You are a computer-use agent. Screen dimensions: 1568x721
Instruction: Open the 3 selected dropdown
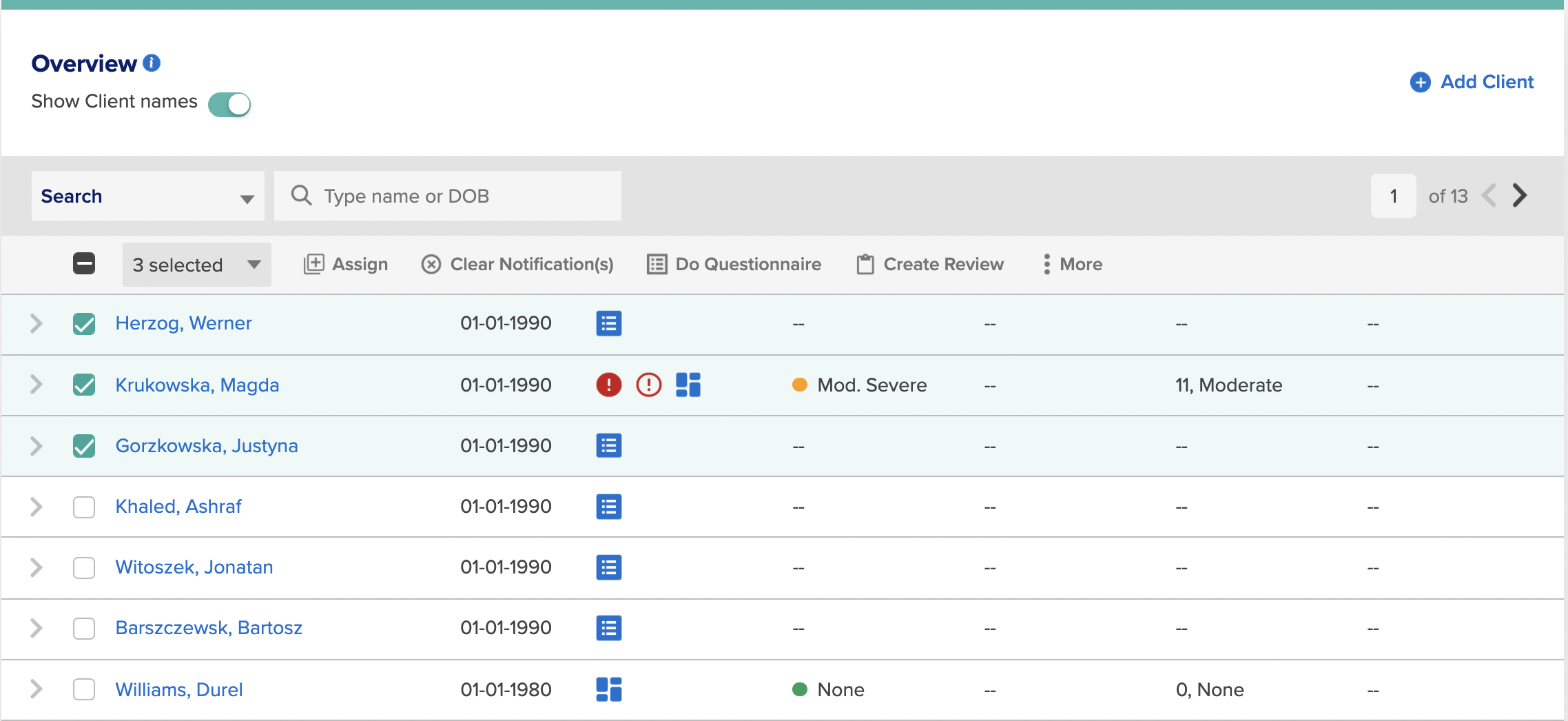(x=196, y=265)
